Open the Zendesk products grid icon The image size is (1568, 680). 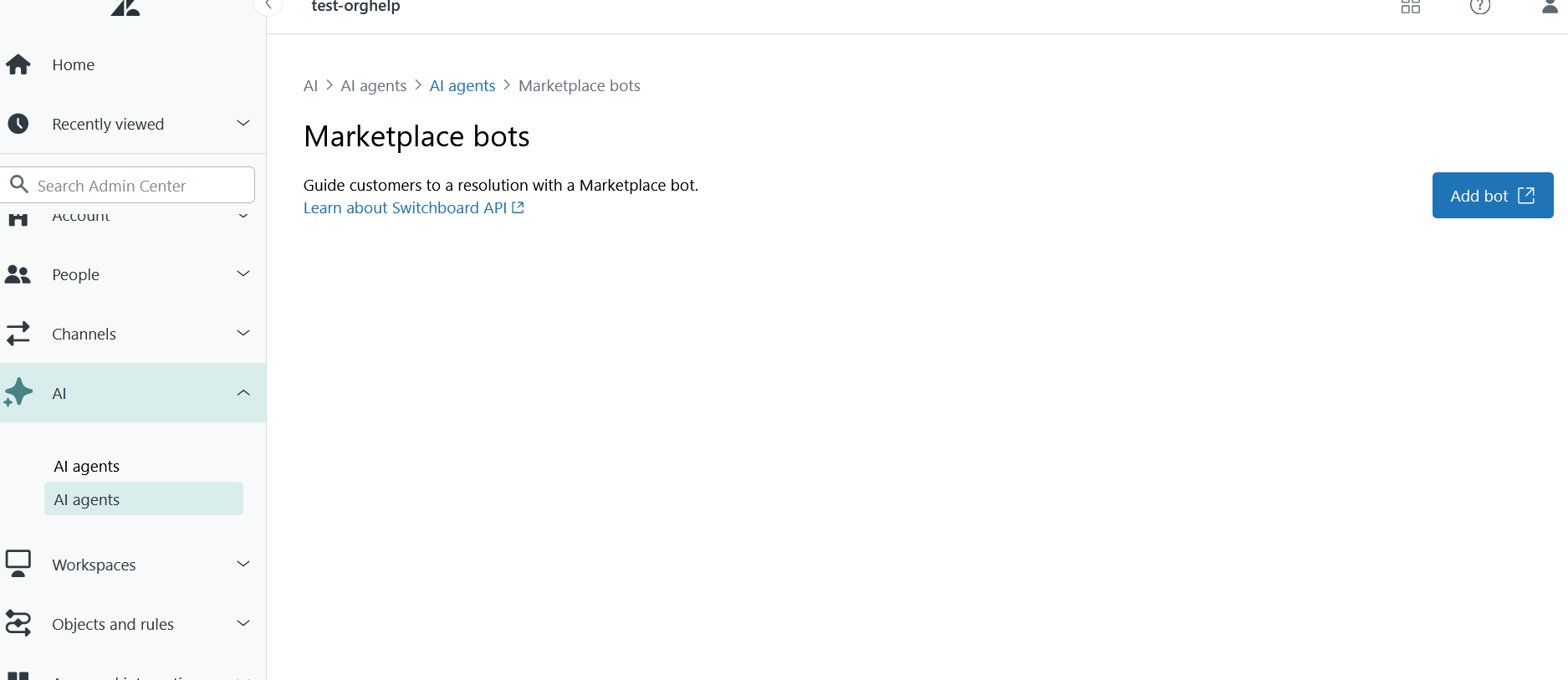1411,7
